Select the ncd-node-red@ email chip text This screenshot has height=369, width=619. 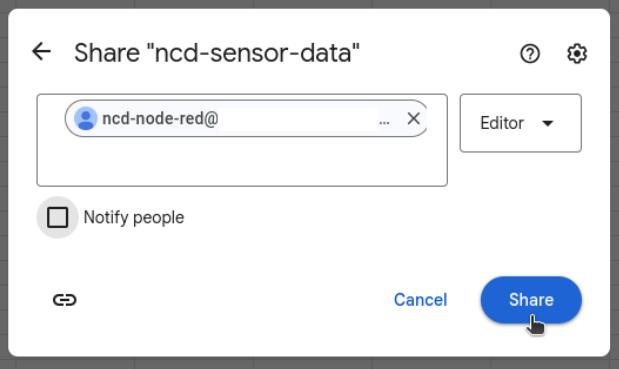click(160, 118)
